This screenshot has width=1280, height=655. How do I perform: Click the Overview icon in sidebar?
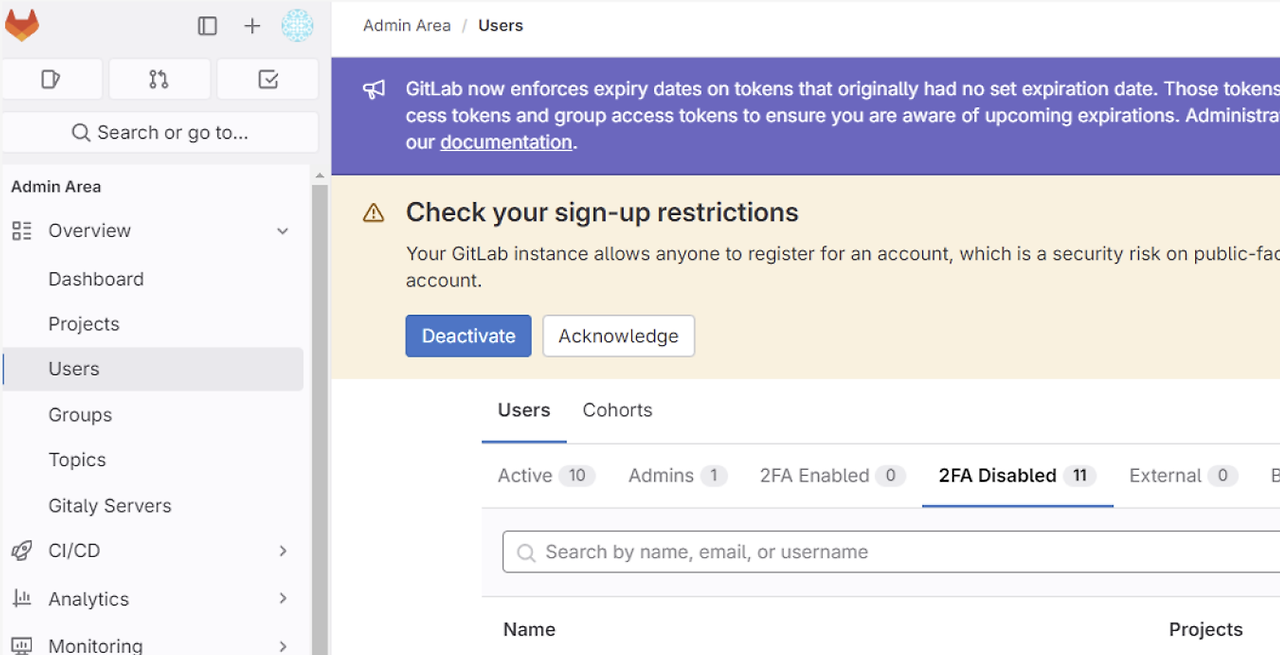[x=22, y=231]
